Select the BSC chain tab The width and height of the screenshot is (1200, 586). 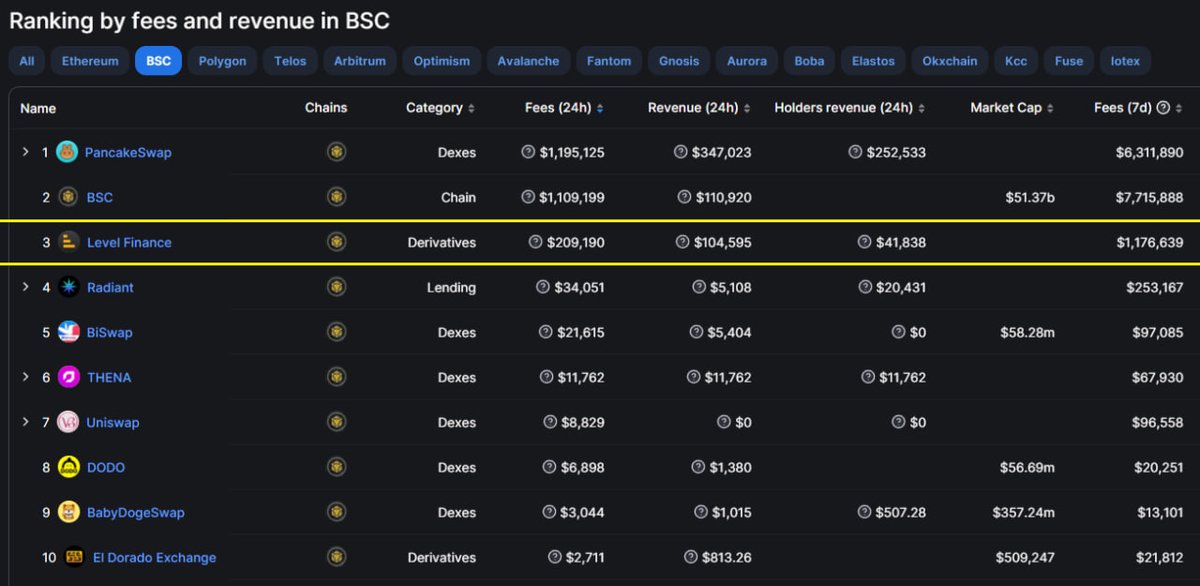pyautogui.click(x=158, y=61)
